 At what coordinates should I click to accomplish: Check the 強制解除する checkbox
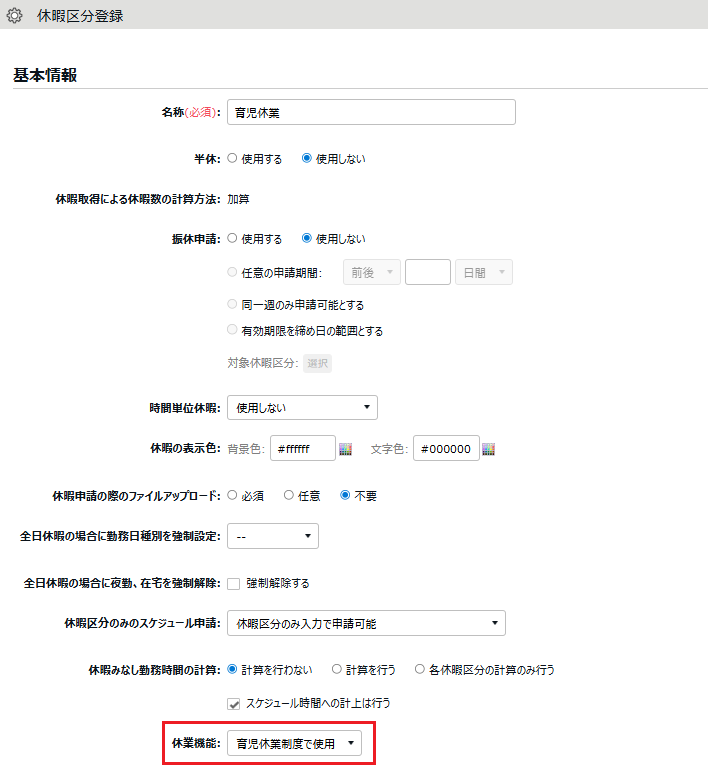coord(234,583)
